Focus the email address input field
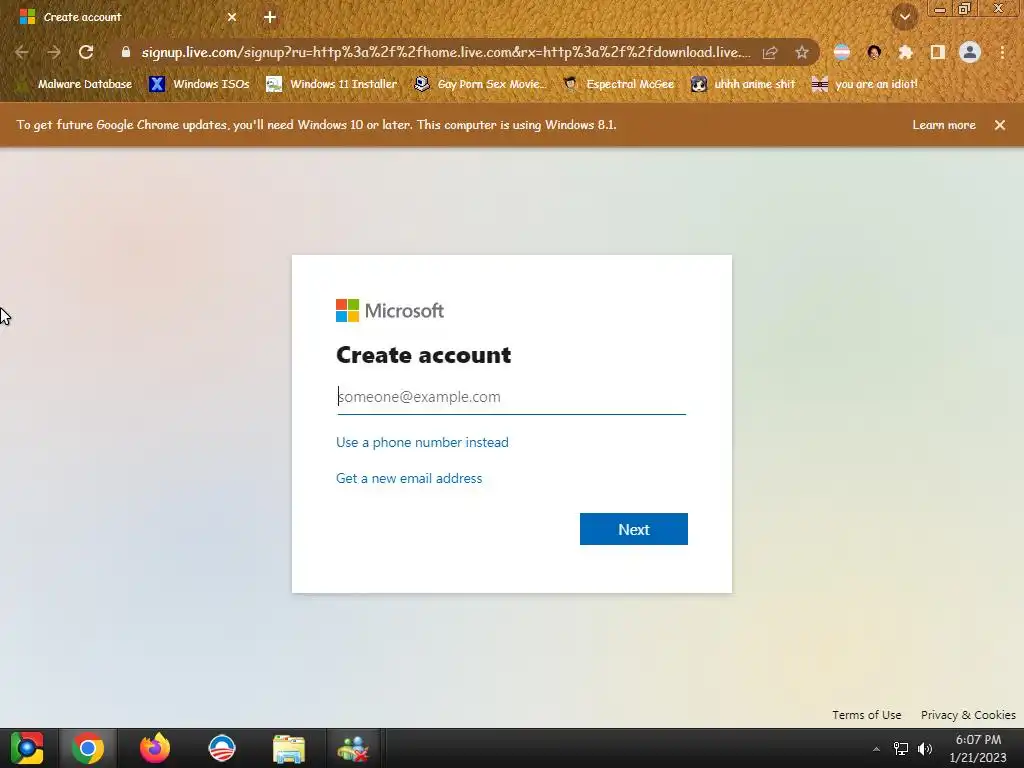1024x768 pixels. 511,396
